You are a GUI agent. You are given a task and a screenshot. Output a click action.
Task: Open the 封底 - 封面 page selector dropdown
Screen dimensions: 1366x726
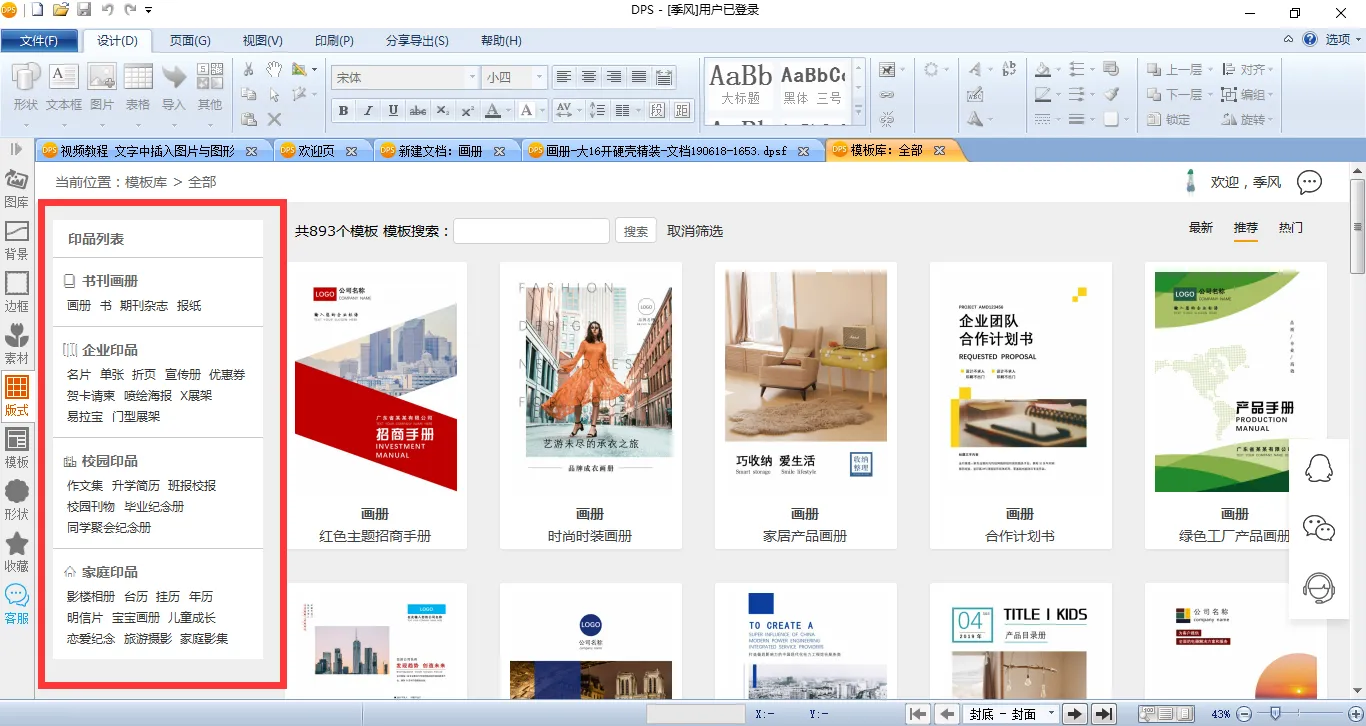pos(1050,714)
